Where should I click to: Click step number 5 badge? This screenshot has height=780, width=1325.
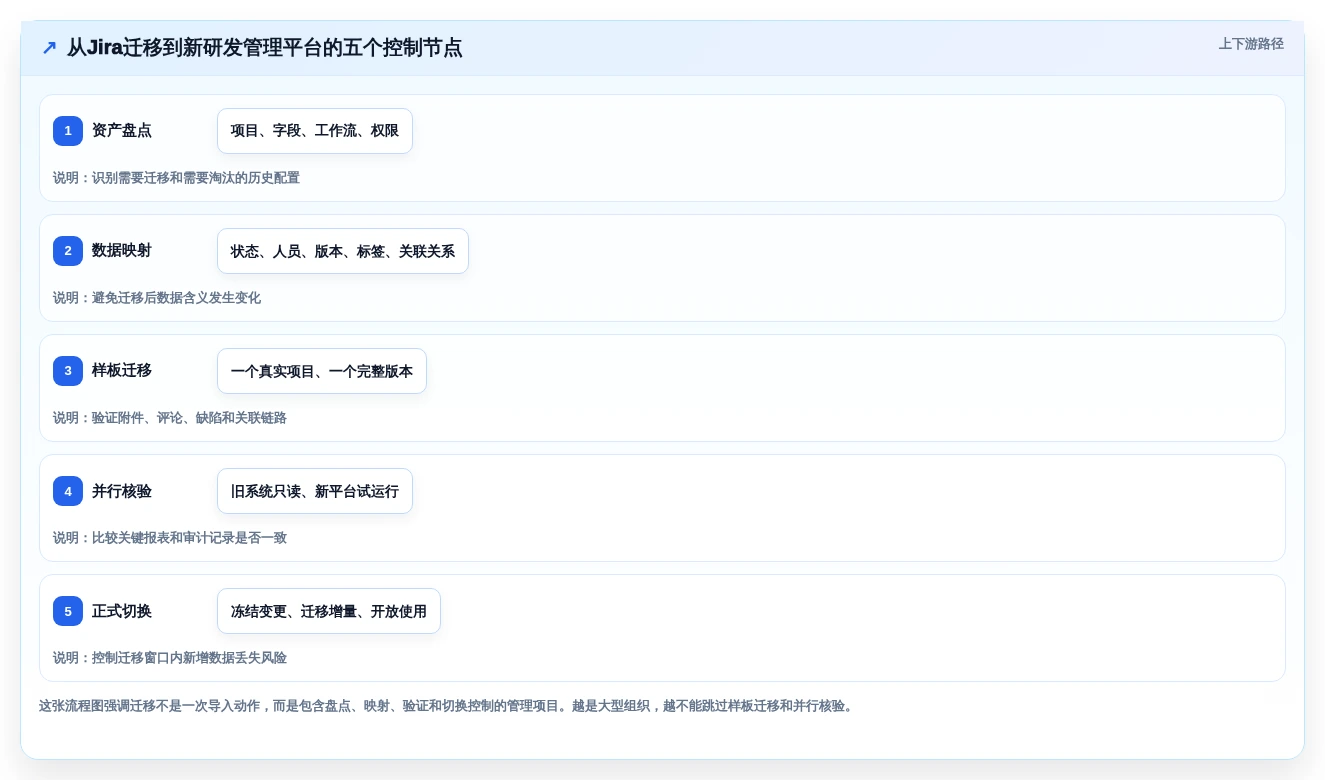click(68, 611)
